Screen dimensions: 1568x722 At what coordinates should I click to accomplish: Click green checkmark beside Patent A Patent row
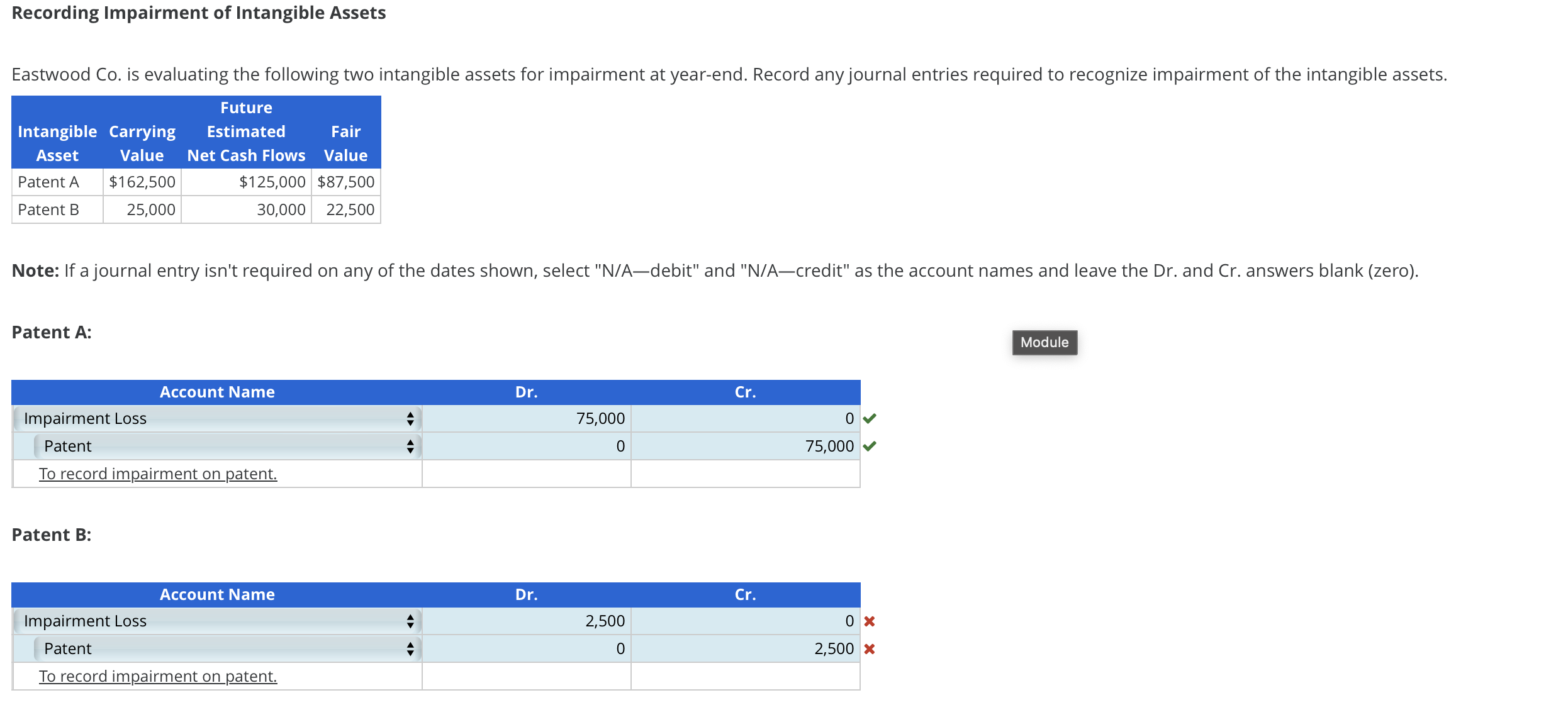tap(870, 446)
